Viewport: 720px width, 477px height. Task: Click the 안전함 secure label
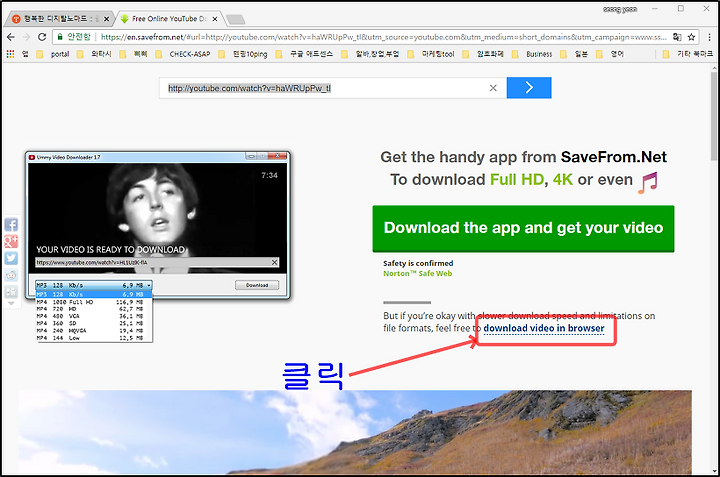coord(79,37)
